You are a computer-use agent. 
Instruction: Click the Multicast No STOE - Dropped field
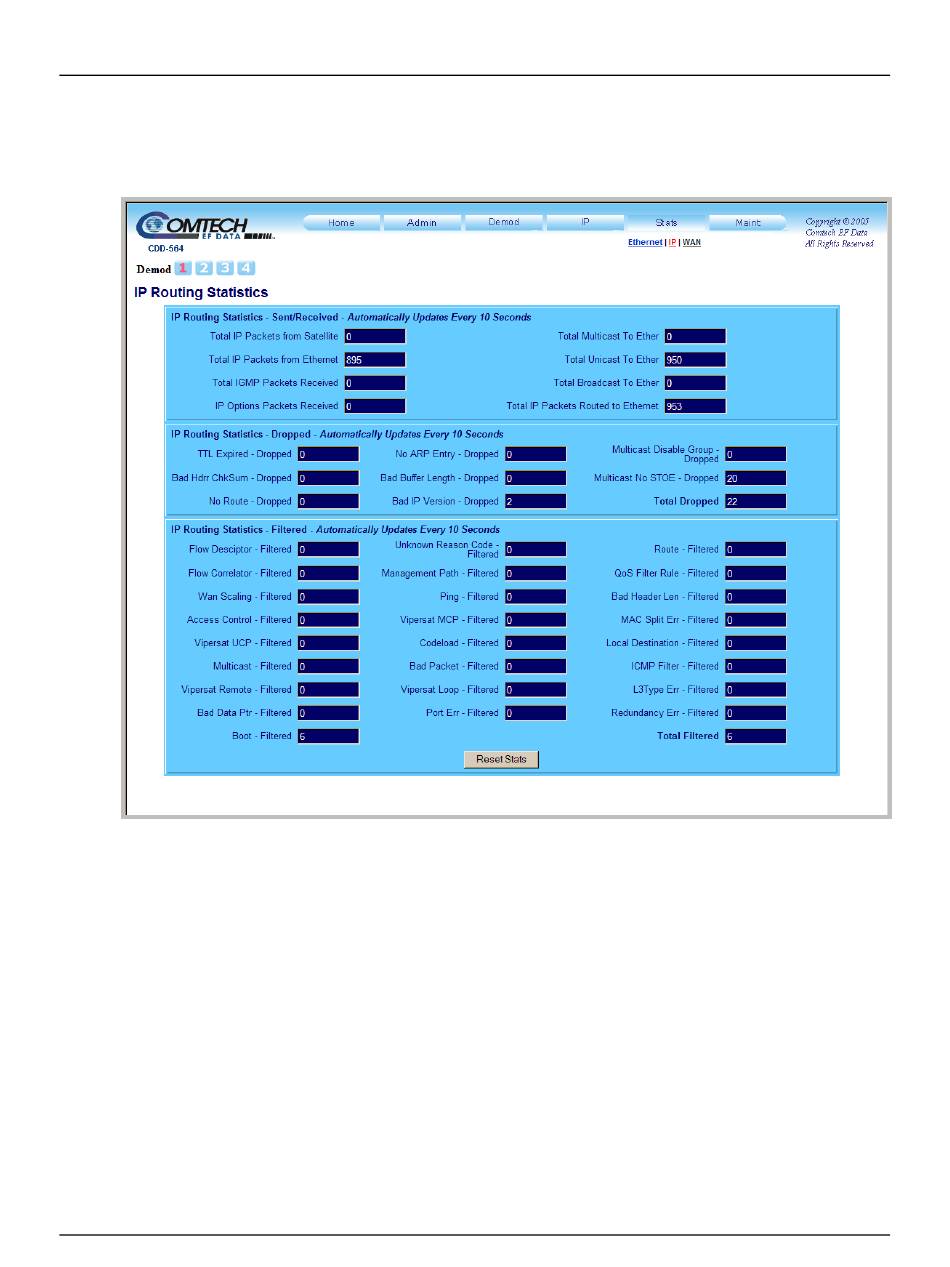pyautogui.click(x=755, y=478)
